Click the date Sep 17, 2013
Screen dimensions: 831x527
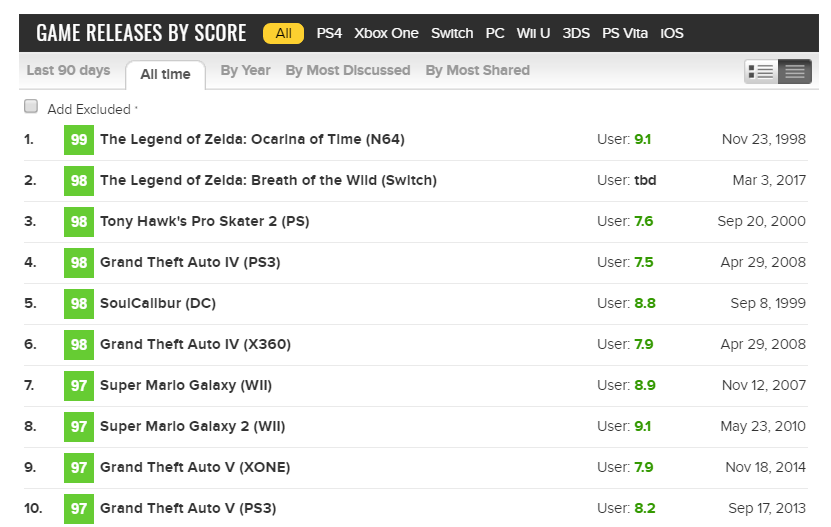click(x=767, y=508)
